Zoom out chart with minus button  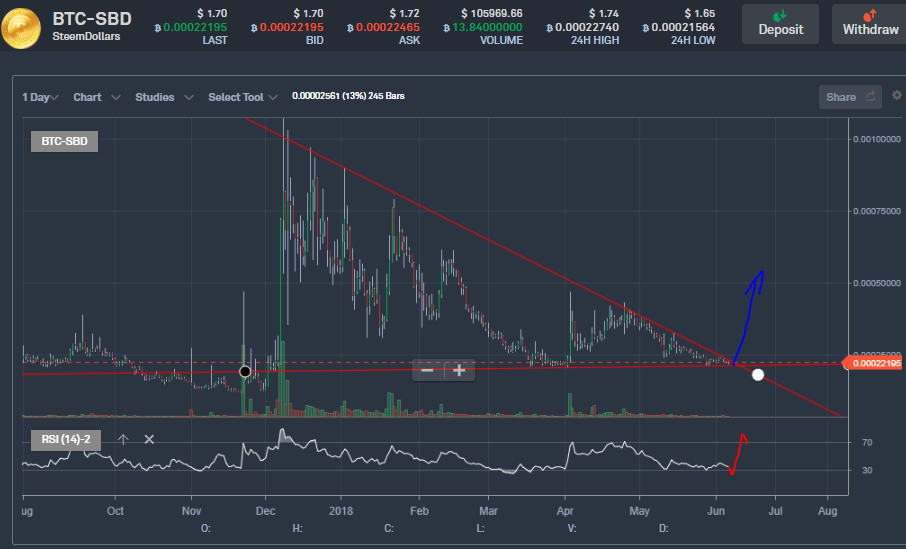(428, 370)
